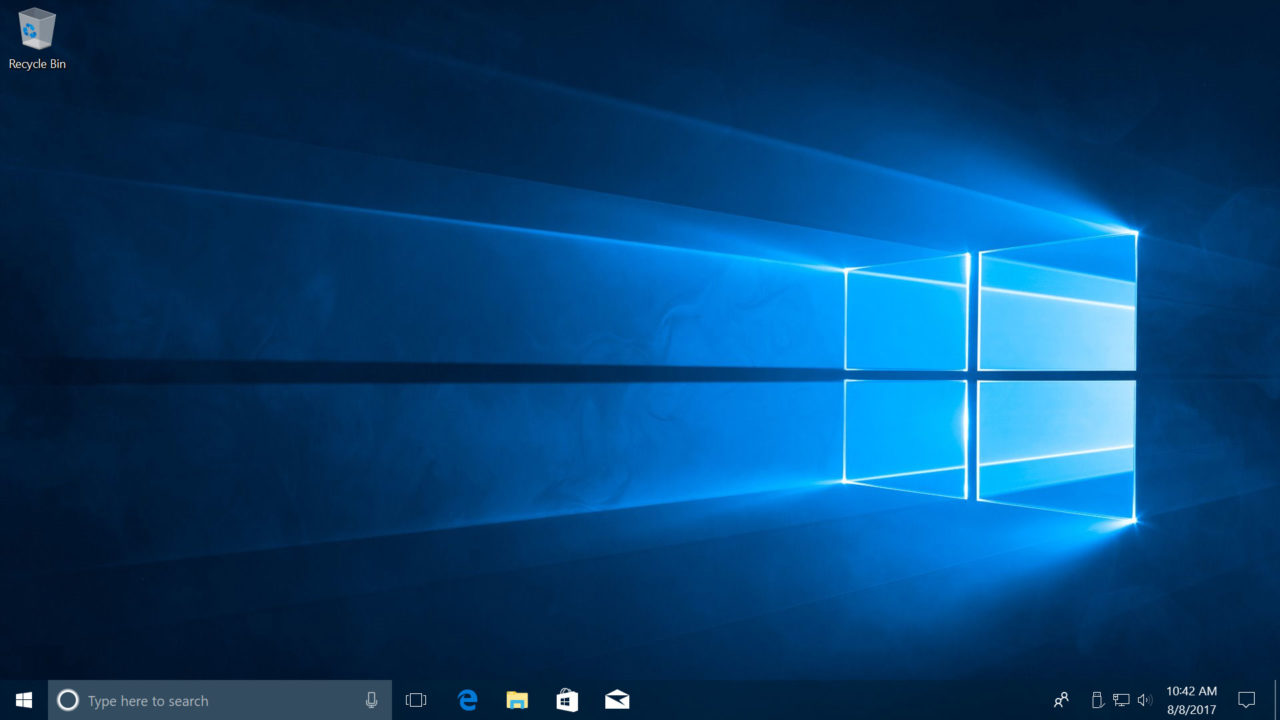
Task: Click the Show desktop sliver button
Action: coord(1277,700)
